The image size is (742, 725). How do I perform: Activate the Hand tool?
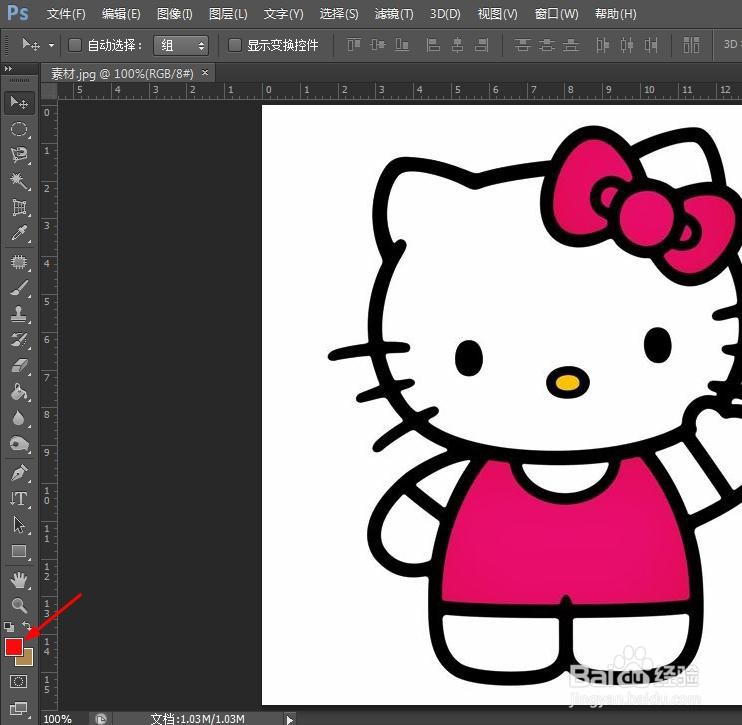click(19, 579)
